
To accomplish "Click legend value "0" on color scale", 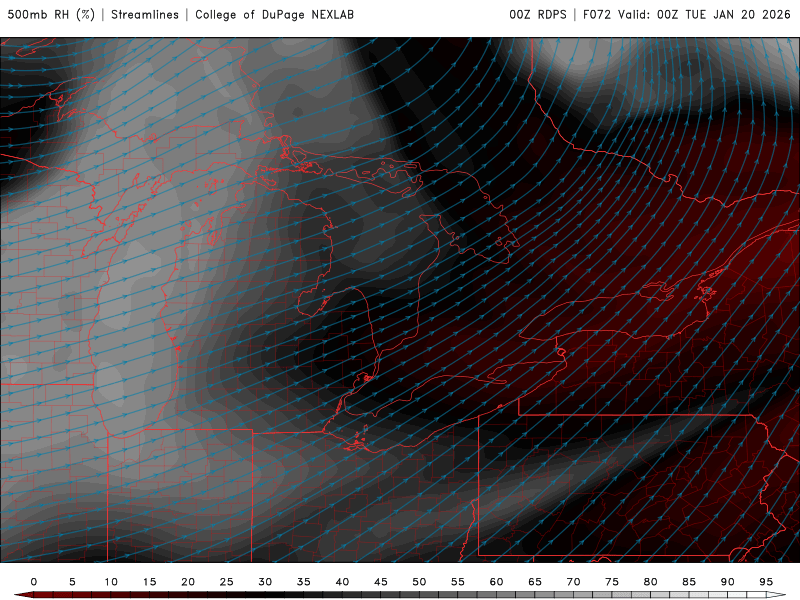I will pyautogui.click(x=34, y=582).
